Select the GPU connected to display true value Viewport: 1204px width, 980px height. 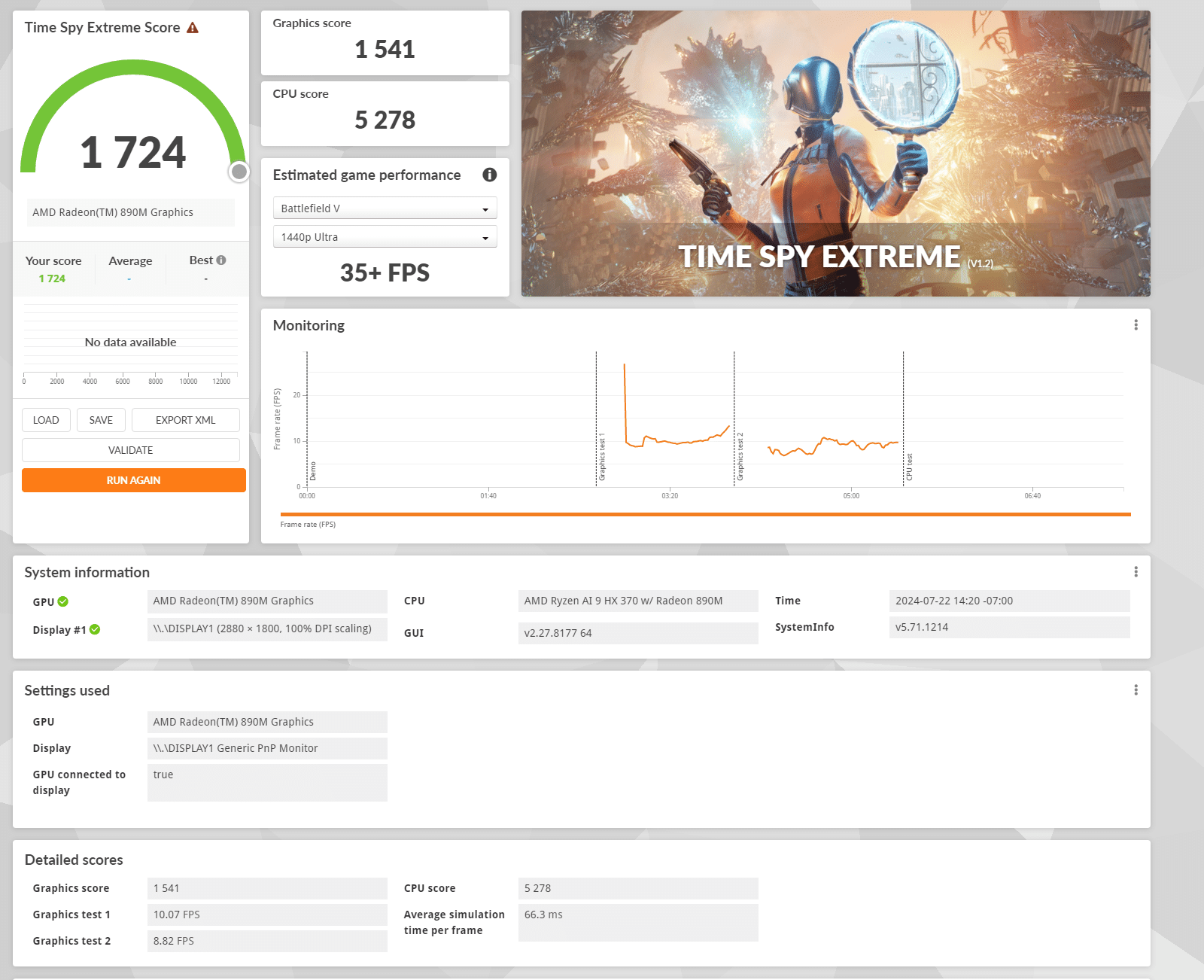[267, 783]
